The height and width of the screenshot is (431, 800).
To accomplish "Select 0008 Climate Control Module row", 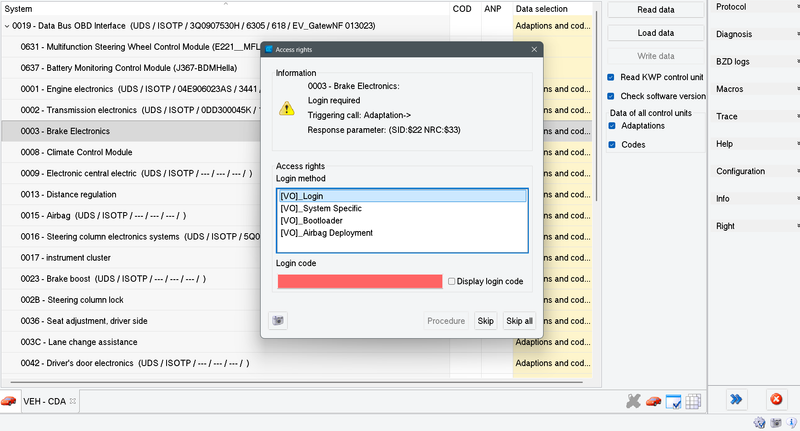I will point(131,152).
